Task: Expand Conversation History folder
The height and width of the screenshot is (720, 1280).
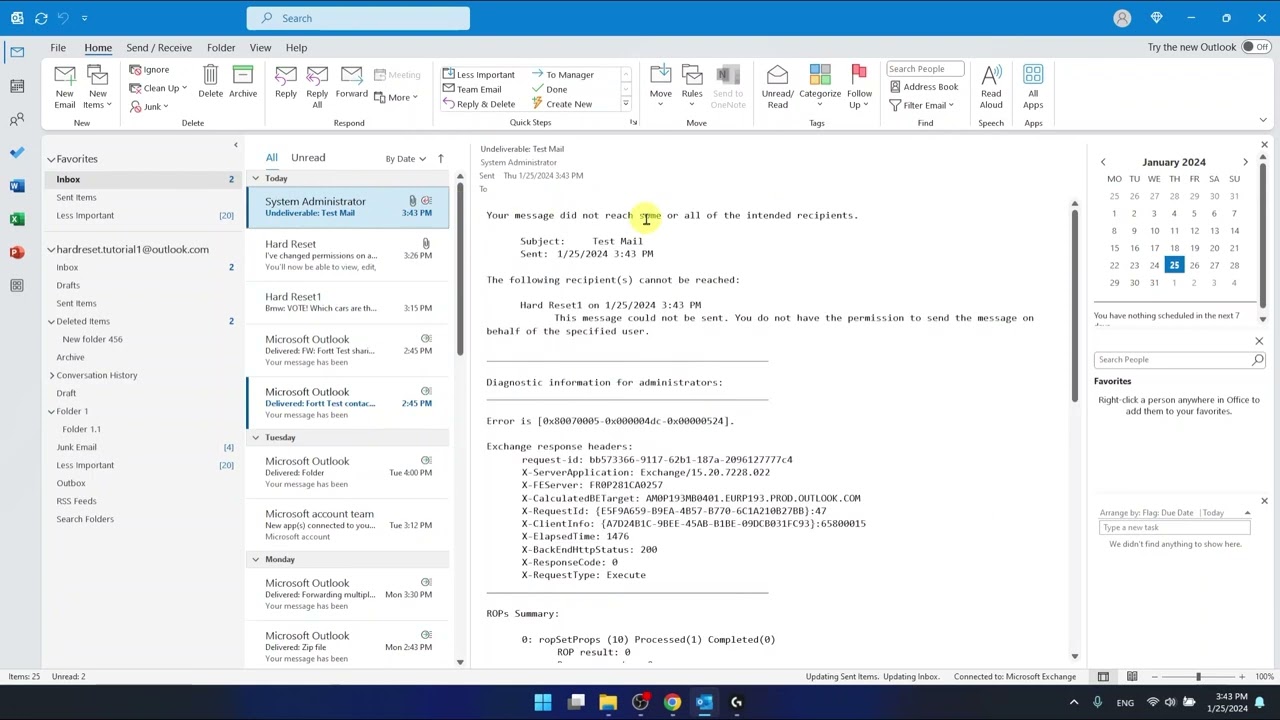Action: 52,375
